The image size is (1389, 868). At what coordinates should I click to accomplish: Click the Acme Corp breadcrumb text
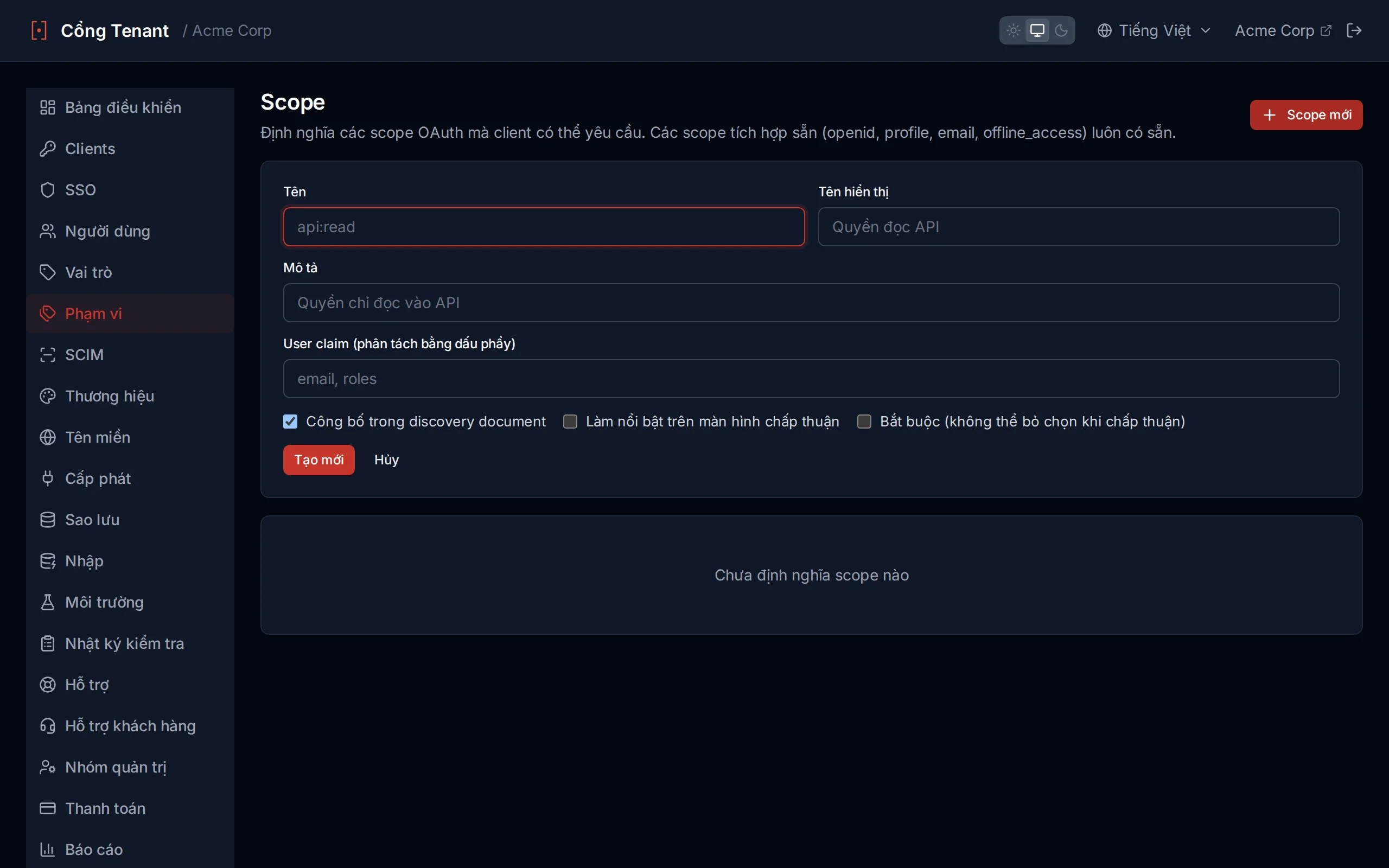click(231, 30)
